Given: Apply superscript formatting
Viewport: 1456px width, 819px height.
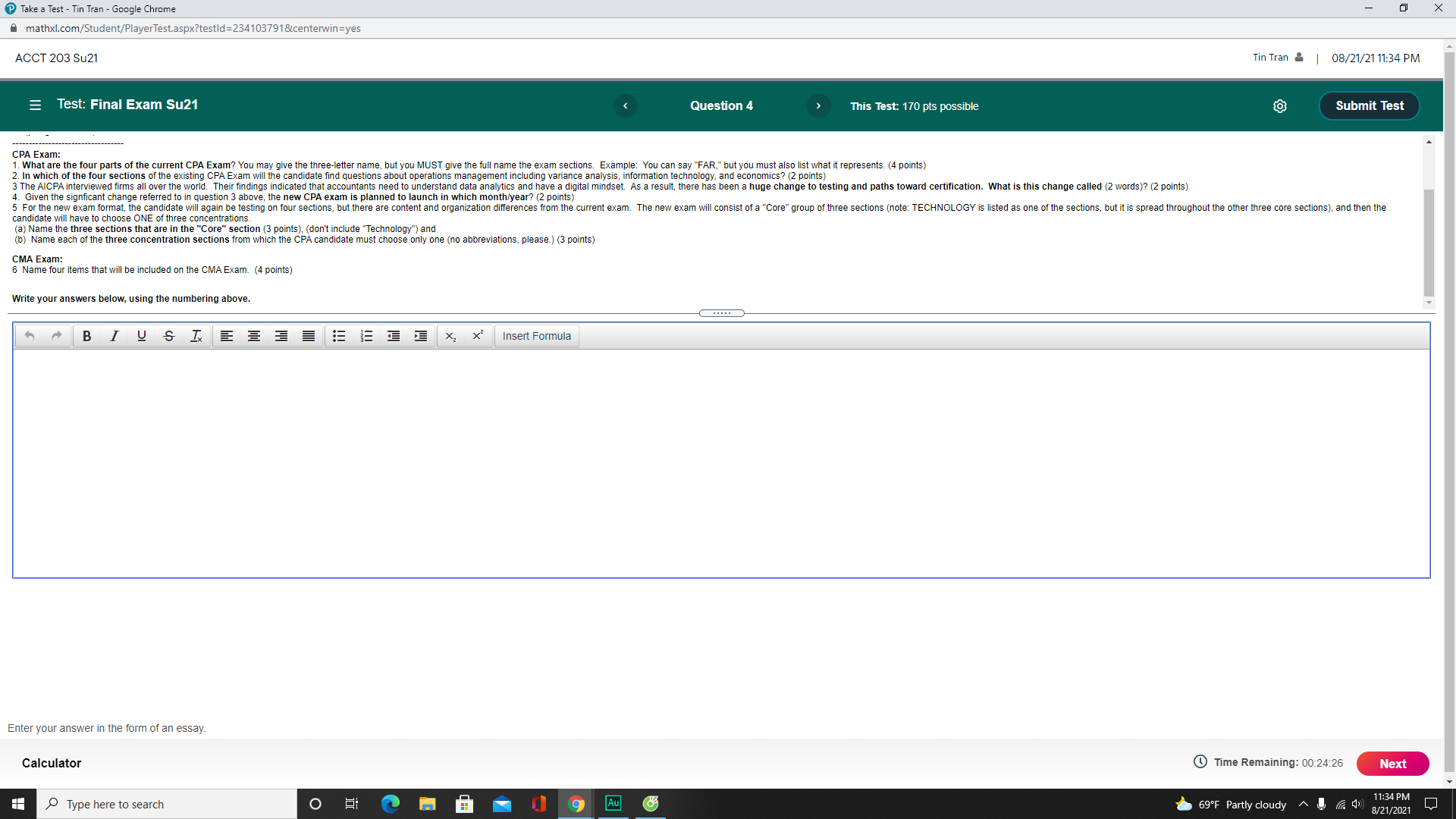Looking at the screenshot, I should pos(478,336).
